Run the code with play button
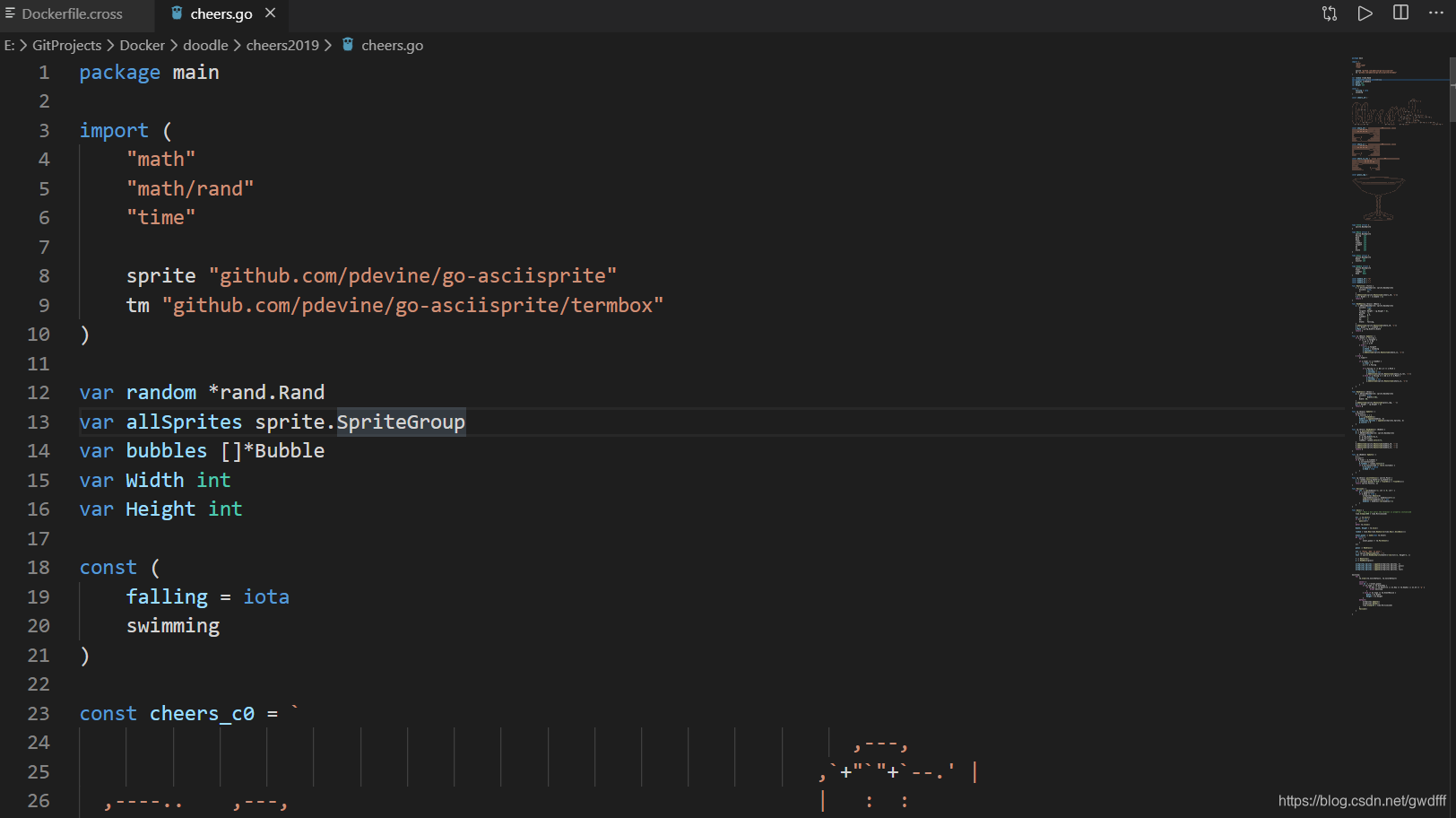1456x818 pixels. coord(1365,13)
